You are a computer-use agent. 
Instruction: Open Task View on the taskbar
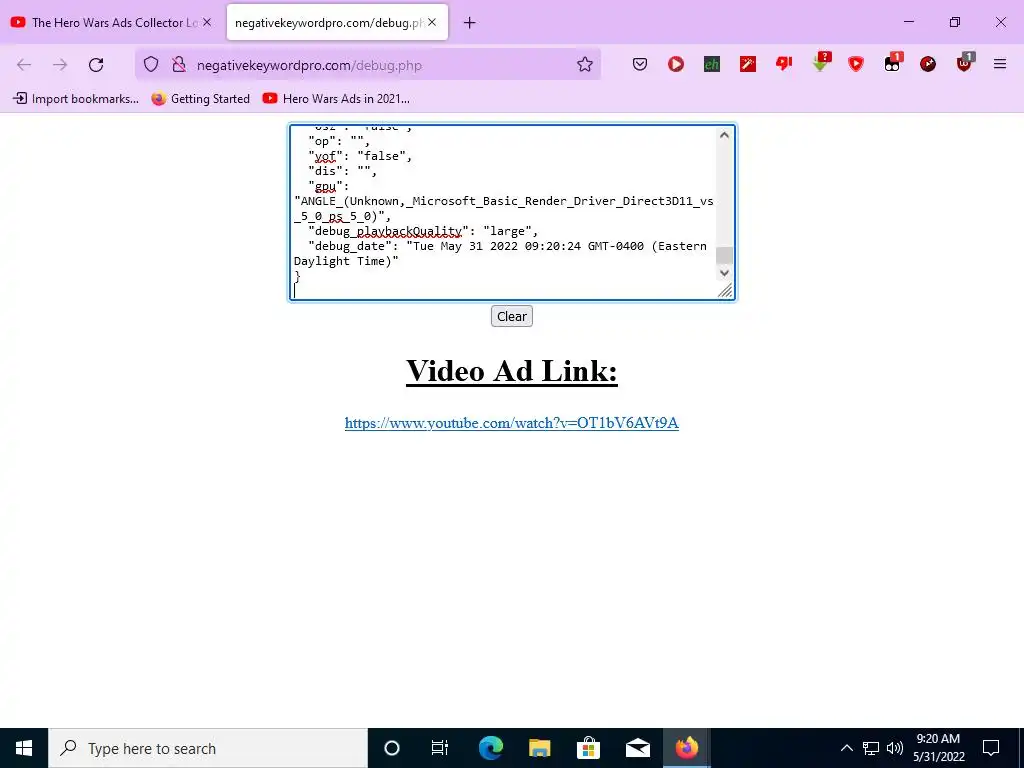coord(440,748)
